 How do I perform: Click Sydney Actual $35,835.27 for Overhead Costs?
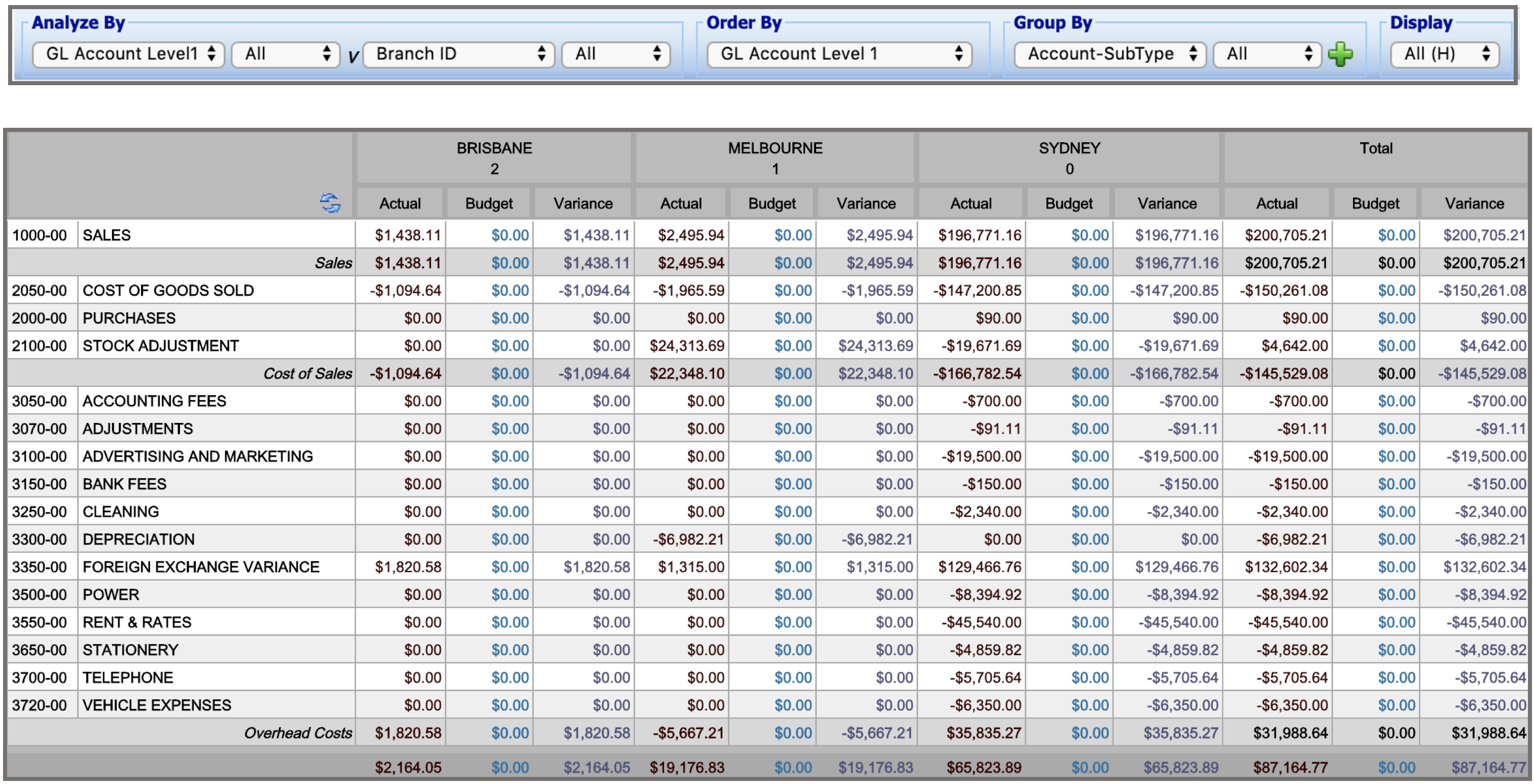click(984, 733)
